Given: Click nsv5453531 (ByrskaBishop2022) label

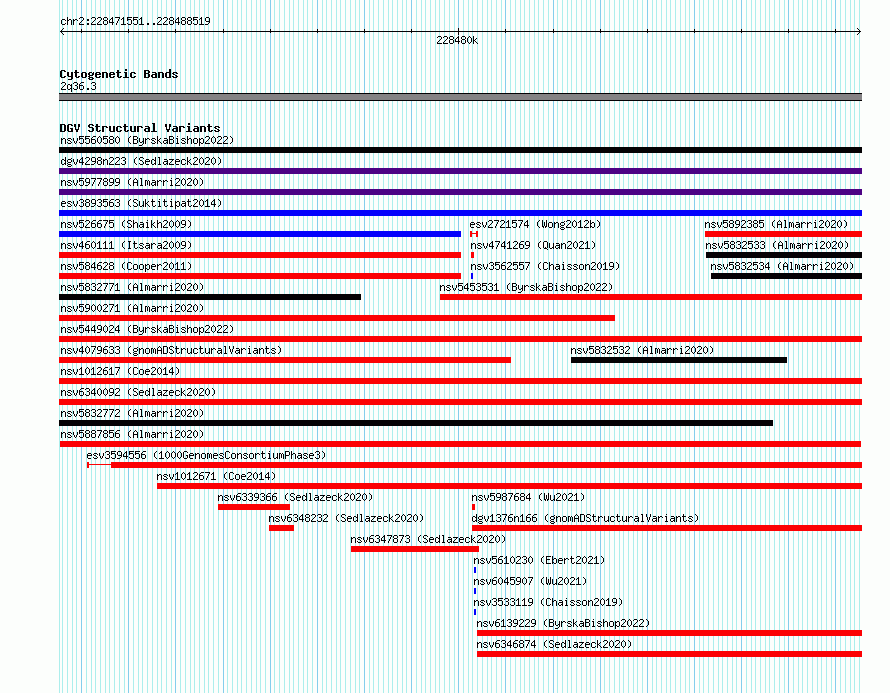Looking at the screenshot, I should point(526,287).
